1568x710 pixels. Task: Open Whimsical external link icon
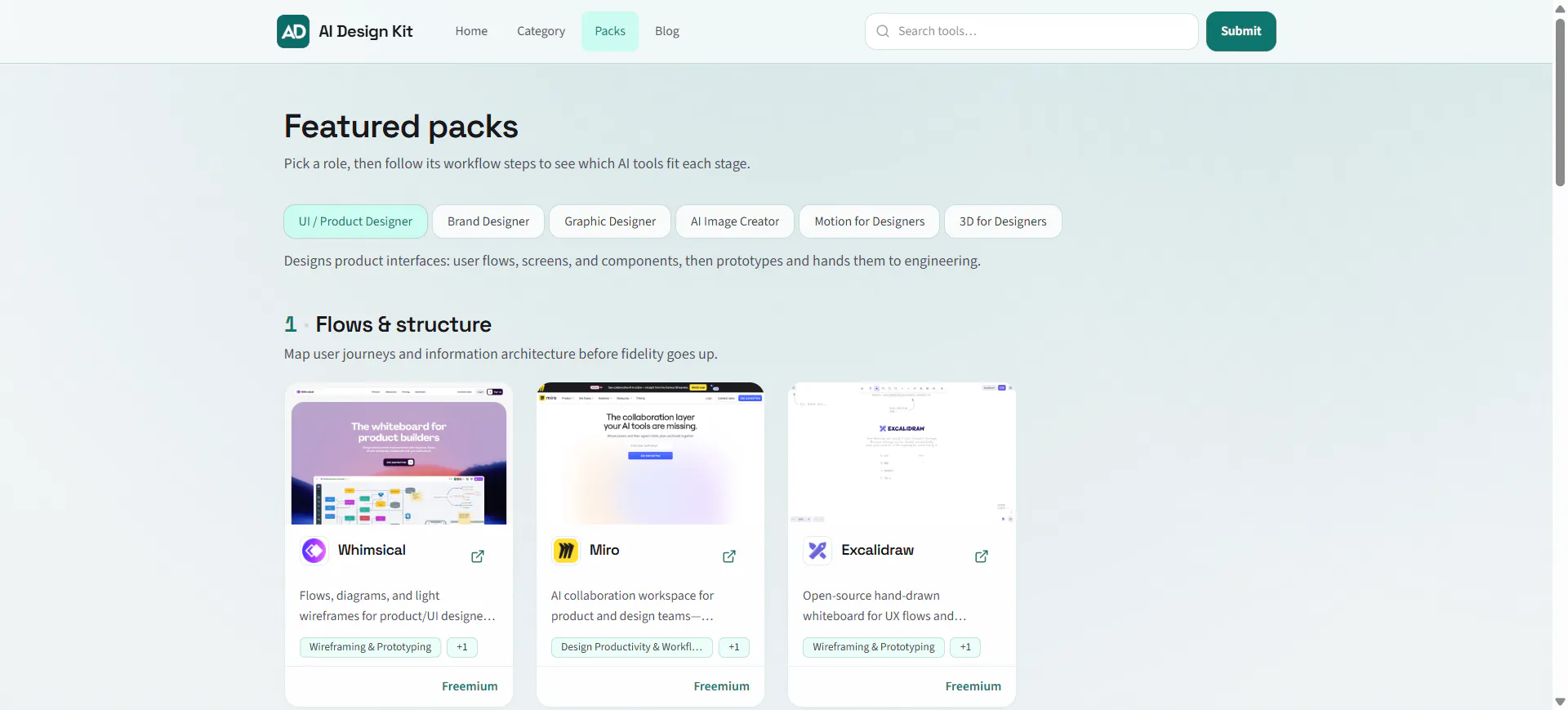click(x=478, y=556)
